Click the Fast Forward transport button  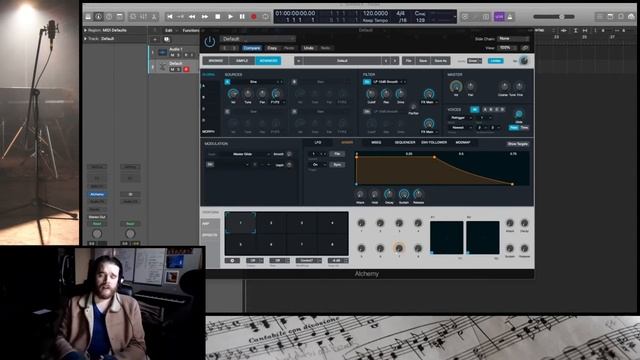205,17
